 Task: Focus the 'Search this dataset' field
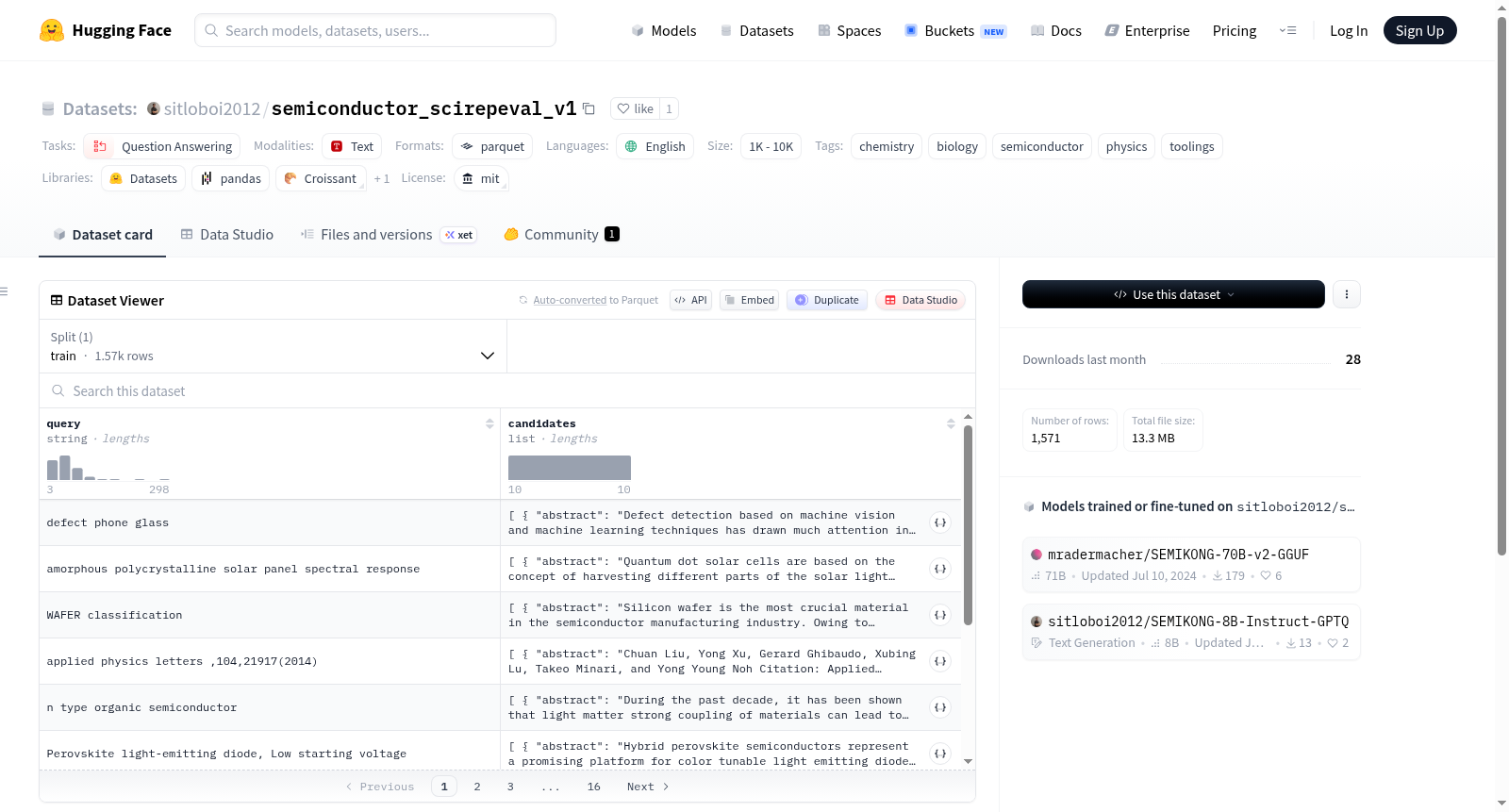[x=507, y=390]
